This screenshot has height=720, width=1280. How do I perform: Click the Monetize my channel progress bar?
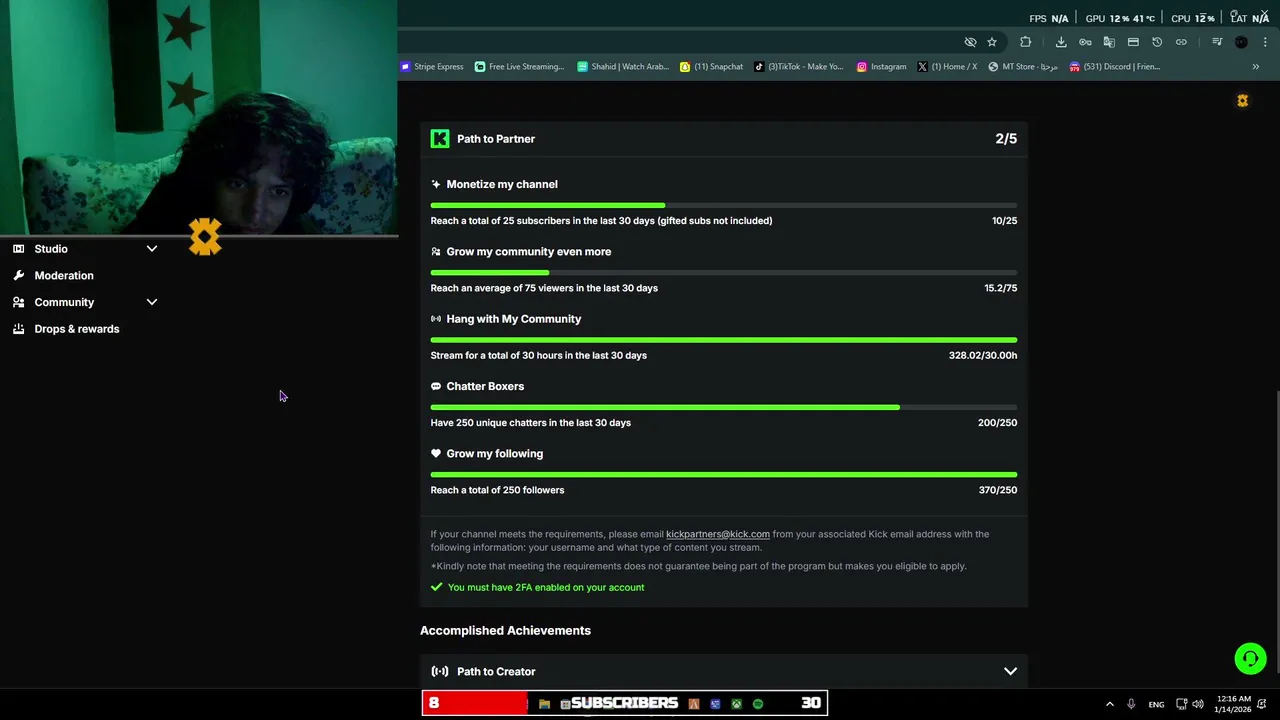pos(724,205)
